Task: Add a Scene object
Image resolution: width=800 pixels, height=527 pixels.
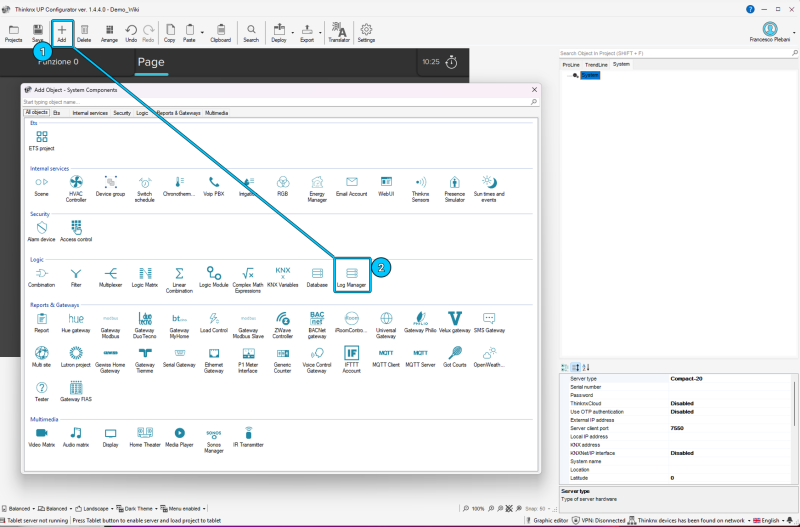Action: (x=41, y=186)
